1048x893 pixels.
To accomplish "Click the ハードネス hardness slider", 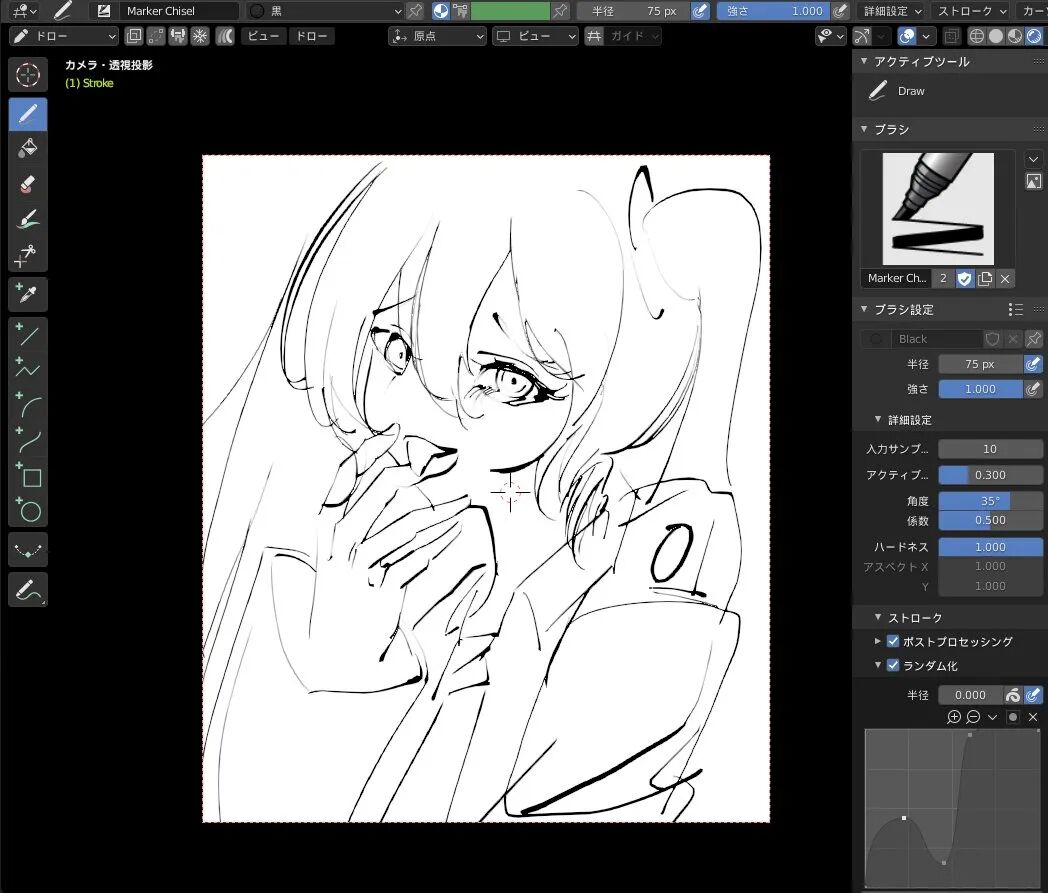I will coord(990,547).
